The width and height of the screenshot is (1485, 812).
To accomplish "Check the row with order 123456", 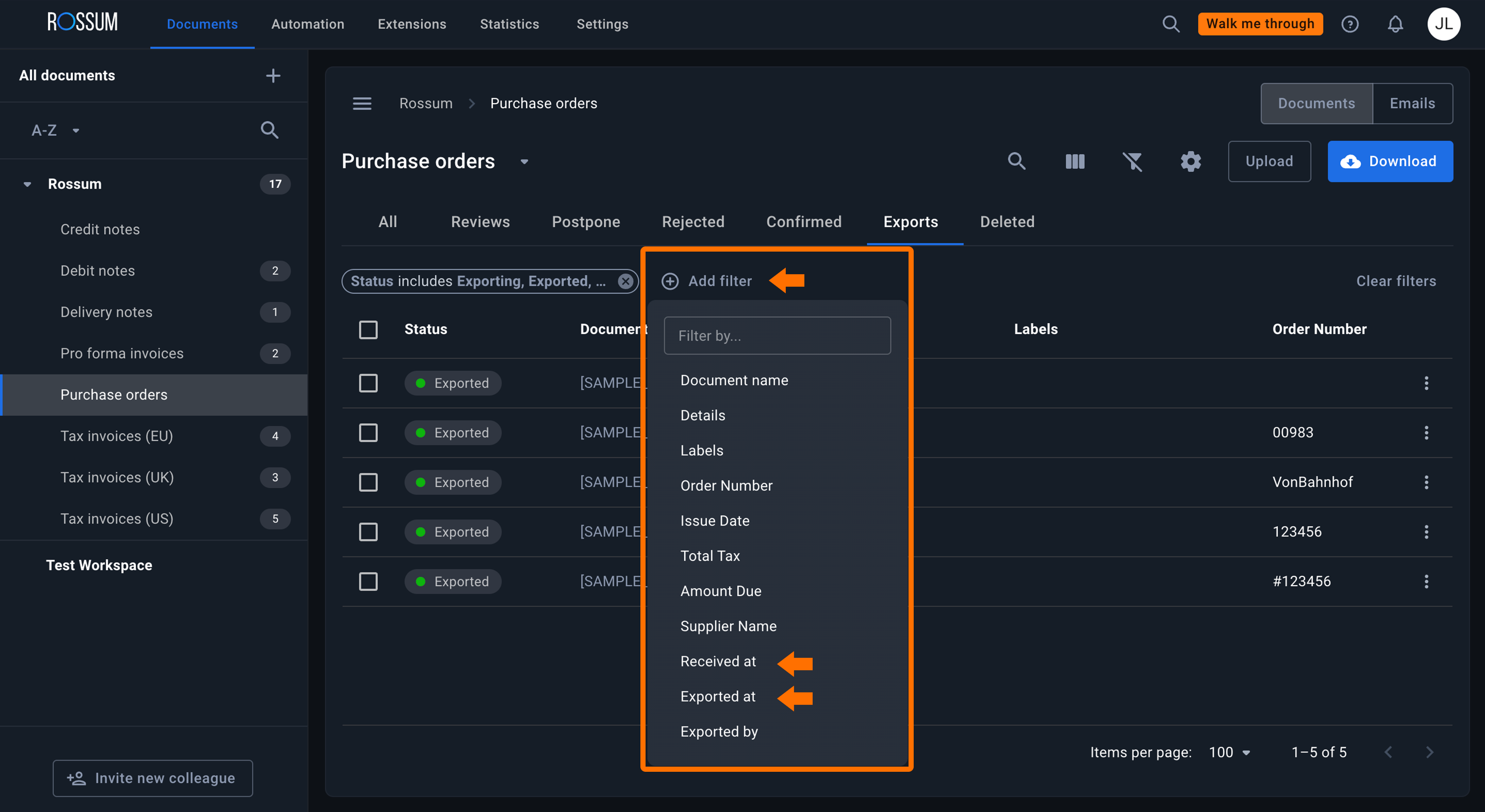I will click(368, 532).
